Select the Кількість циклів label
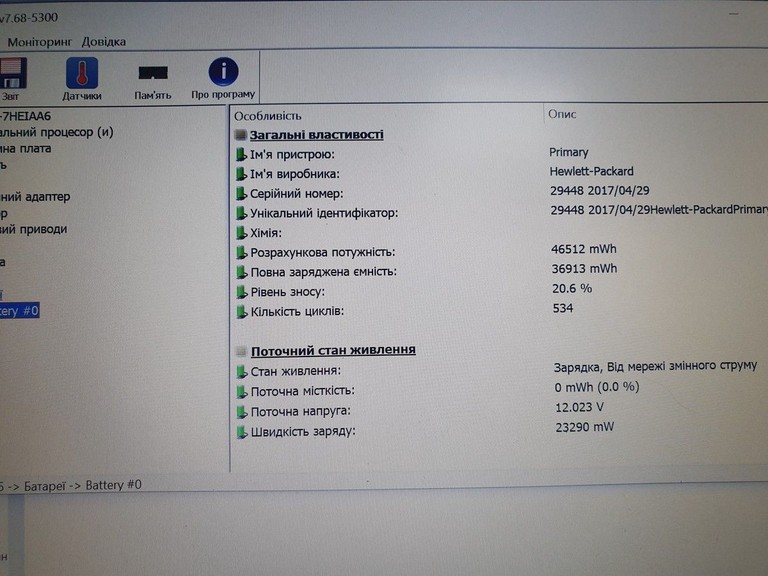 tap(297, 312)
